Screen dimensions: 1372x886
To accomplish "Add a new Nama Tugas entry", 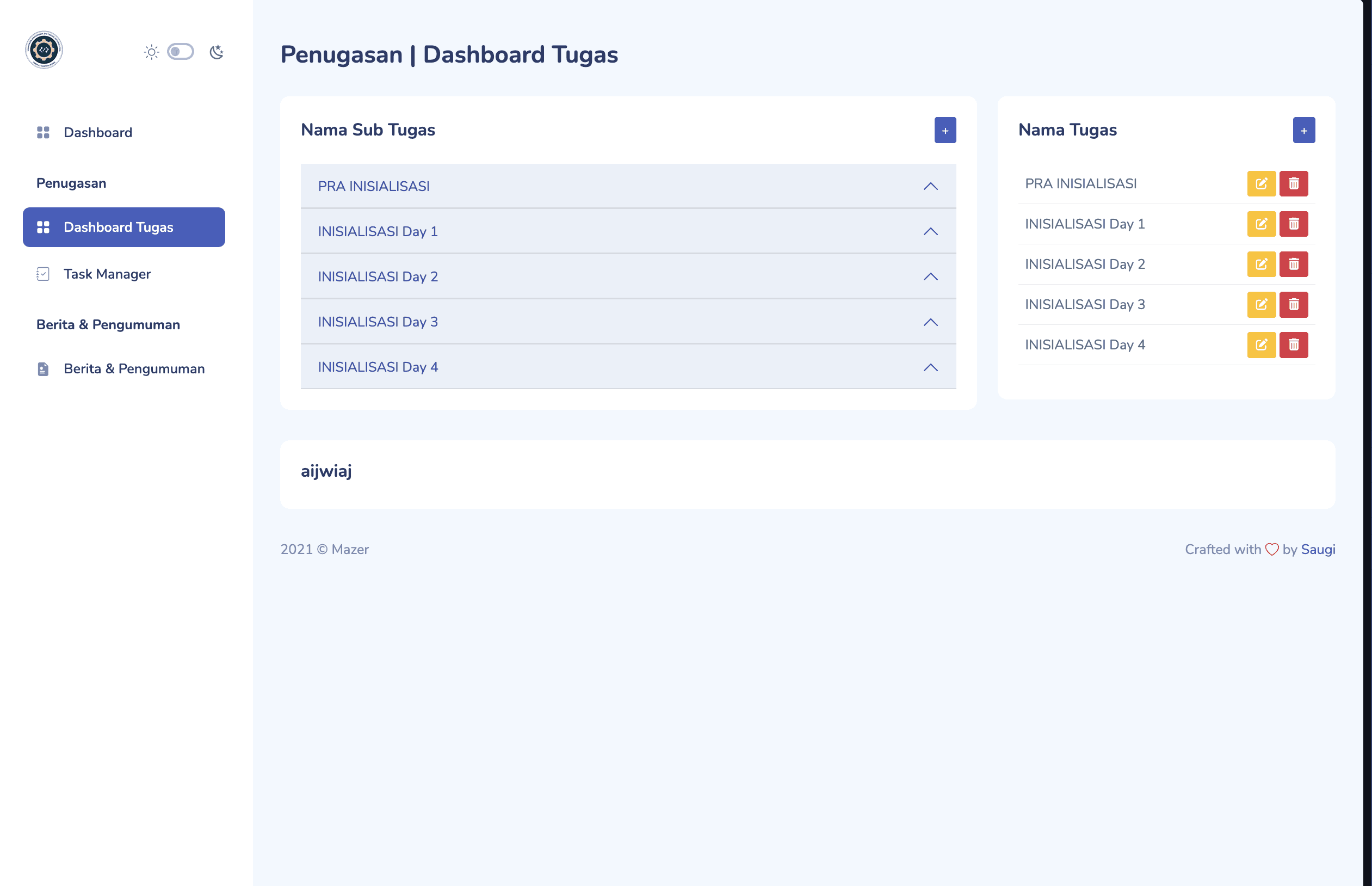I will click(1303, 131).
